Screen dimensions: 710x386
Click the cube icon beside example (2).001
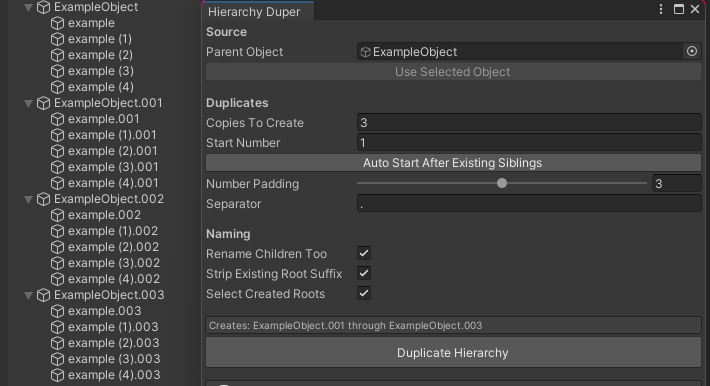pyautogui.click(x=58, y=151)
